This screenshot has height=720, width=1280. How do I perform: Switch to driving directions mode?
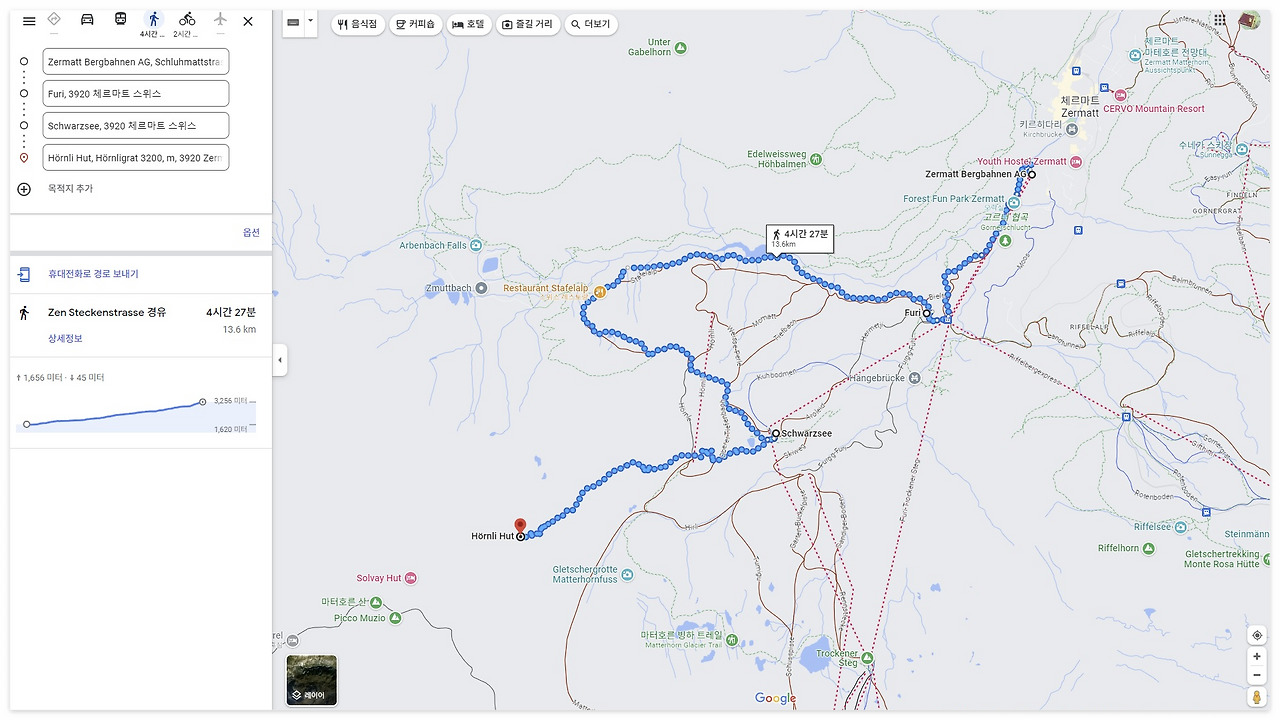click(x=87, y=20)
